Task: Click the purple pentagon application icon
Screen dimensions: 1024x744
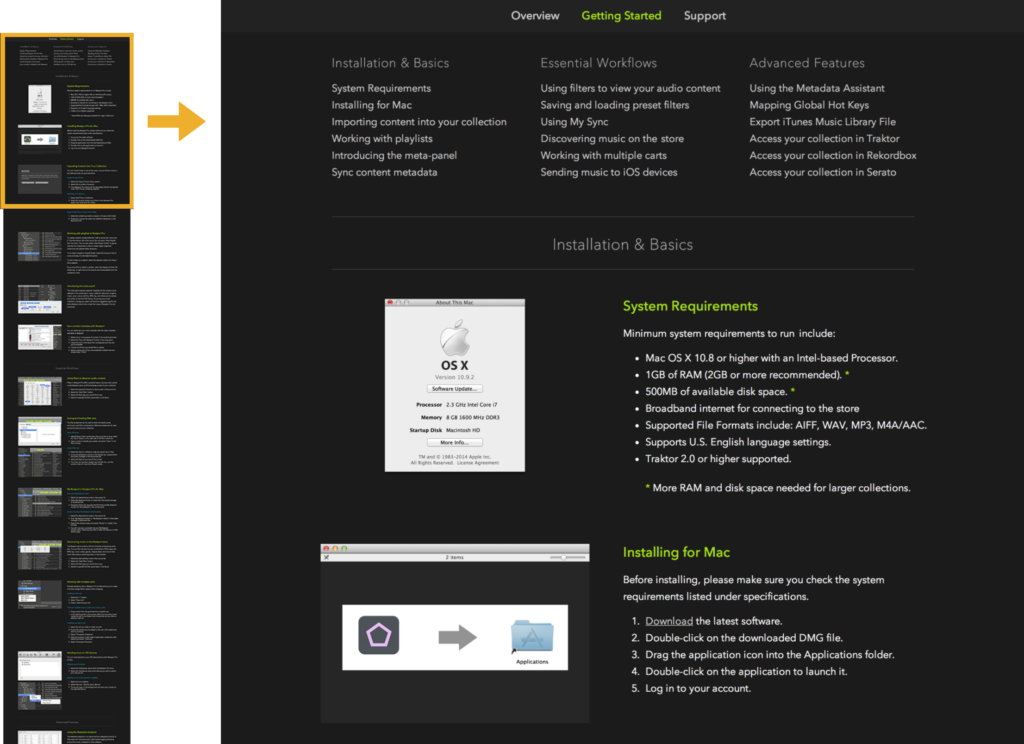Action: pyautogui.click(x=379, y=635)
